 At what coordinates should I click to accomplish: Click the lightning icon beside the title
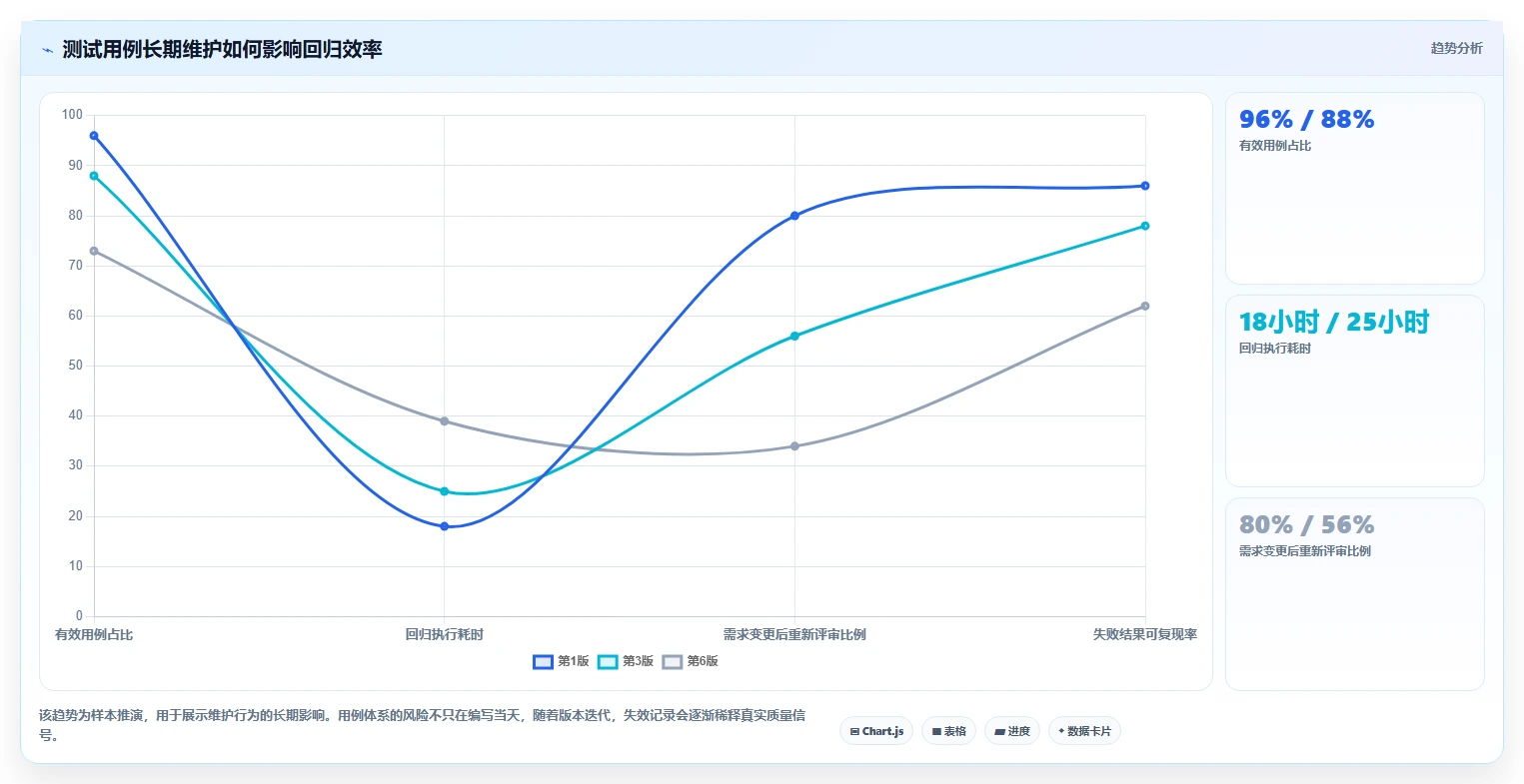coord(47,50)
